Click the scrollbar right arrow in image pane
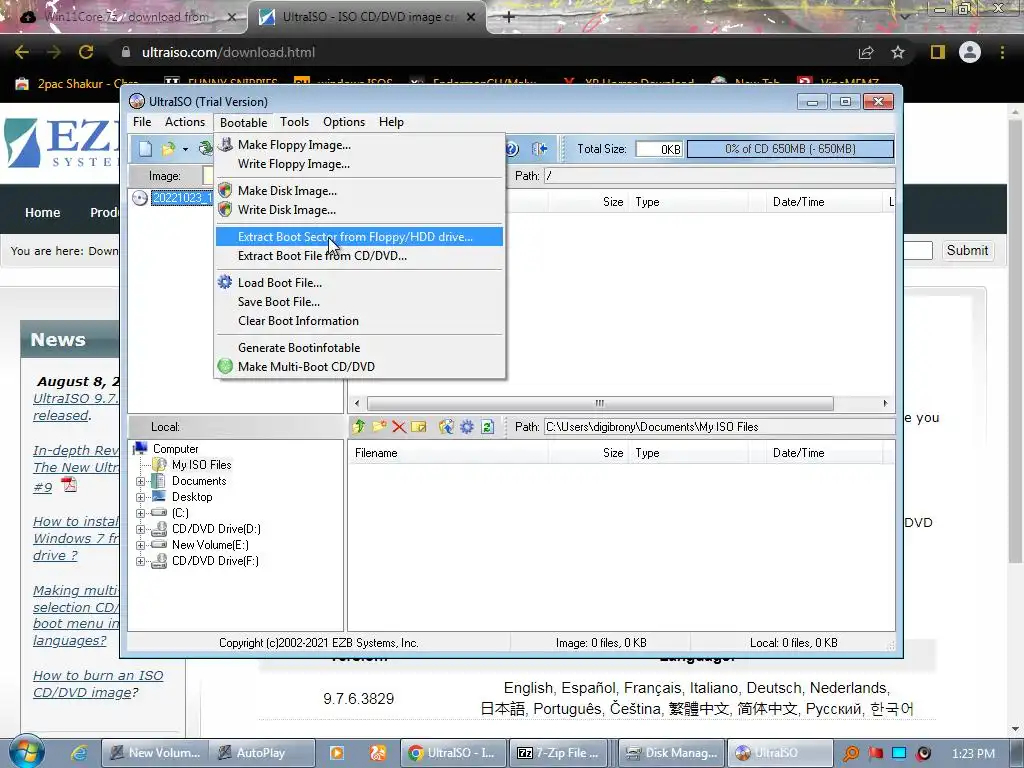Image resolution: width=1024 pixels, height=768 pixels. click(886, 403)
